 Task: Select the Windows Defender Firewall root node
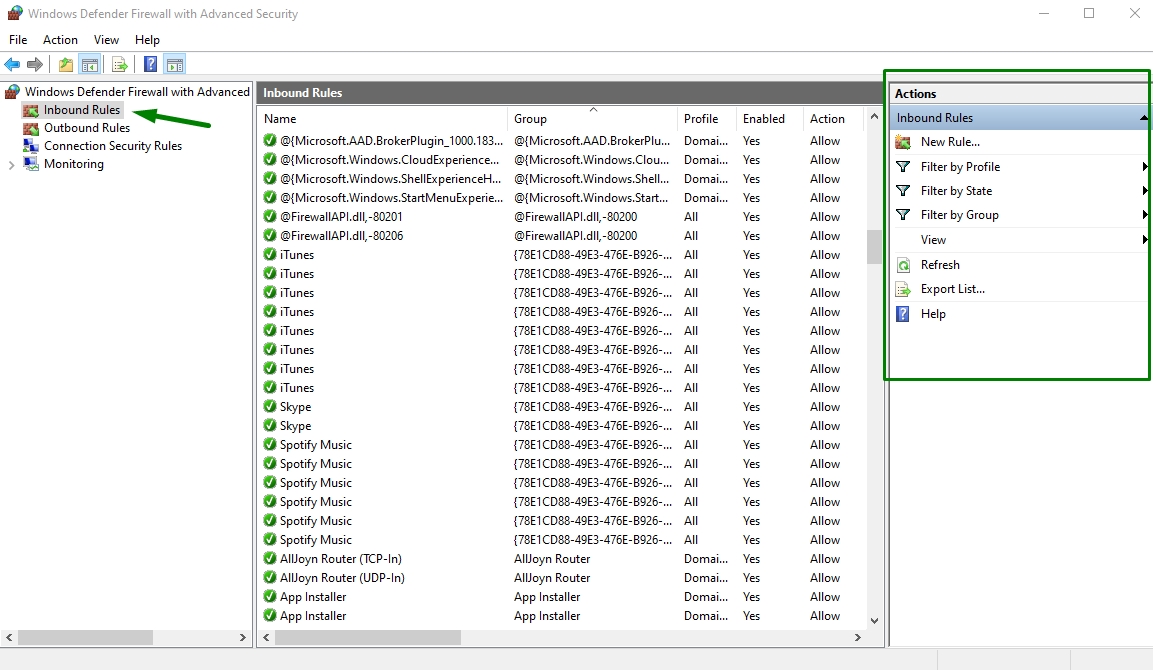pos(137,92)
